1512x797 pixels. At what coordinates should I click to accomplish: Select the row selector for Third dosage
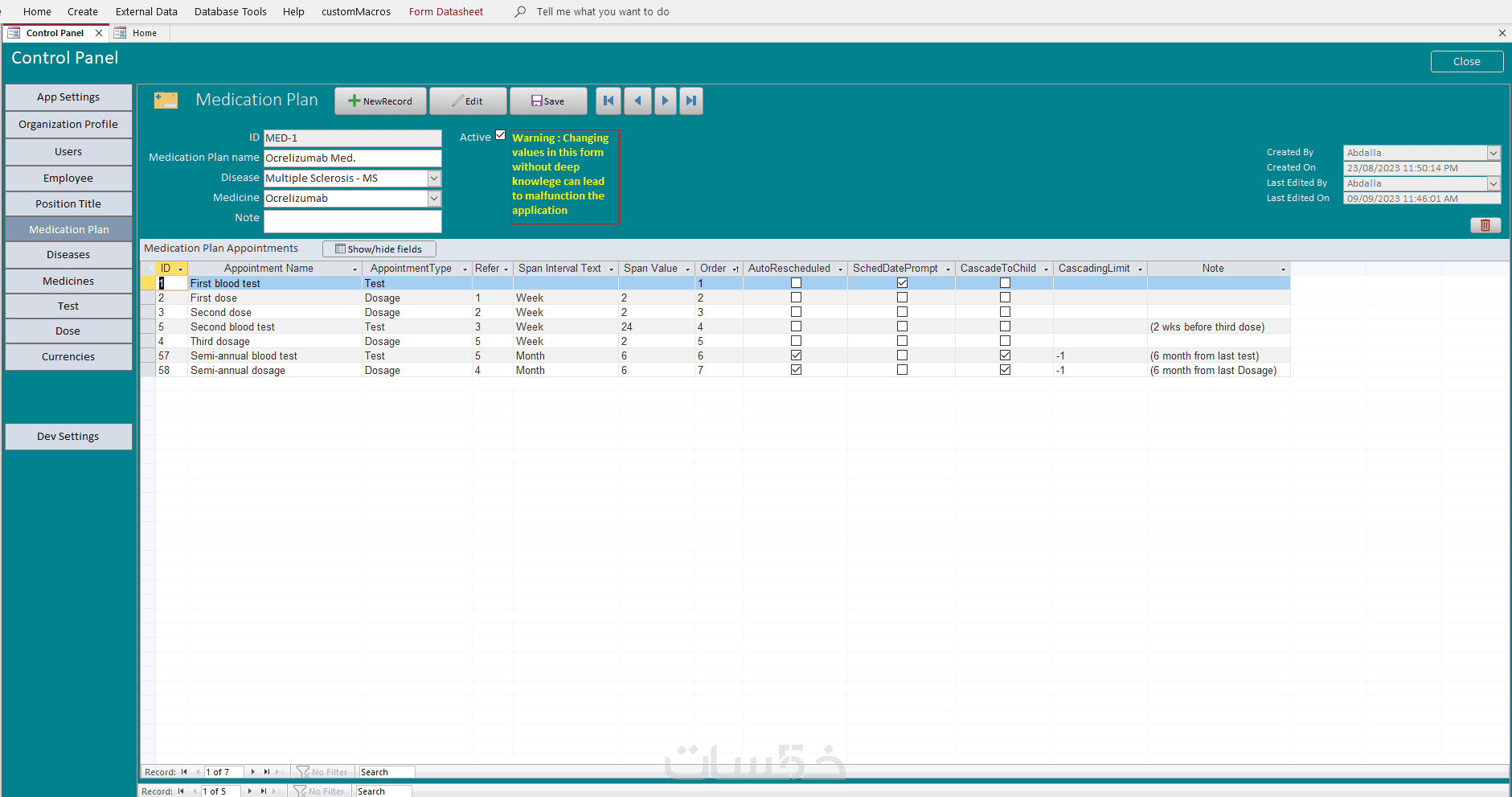(148, 341)
